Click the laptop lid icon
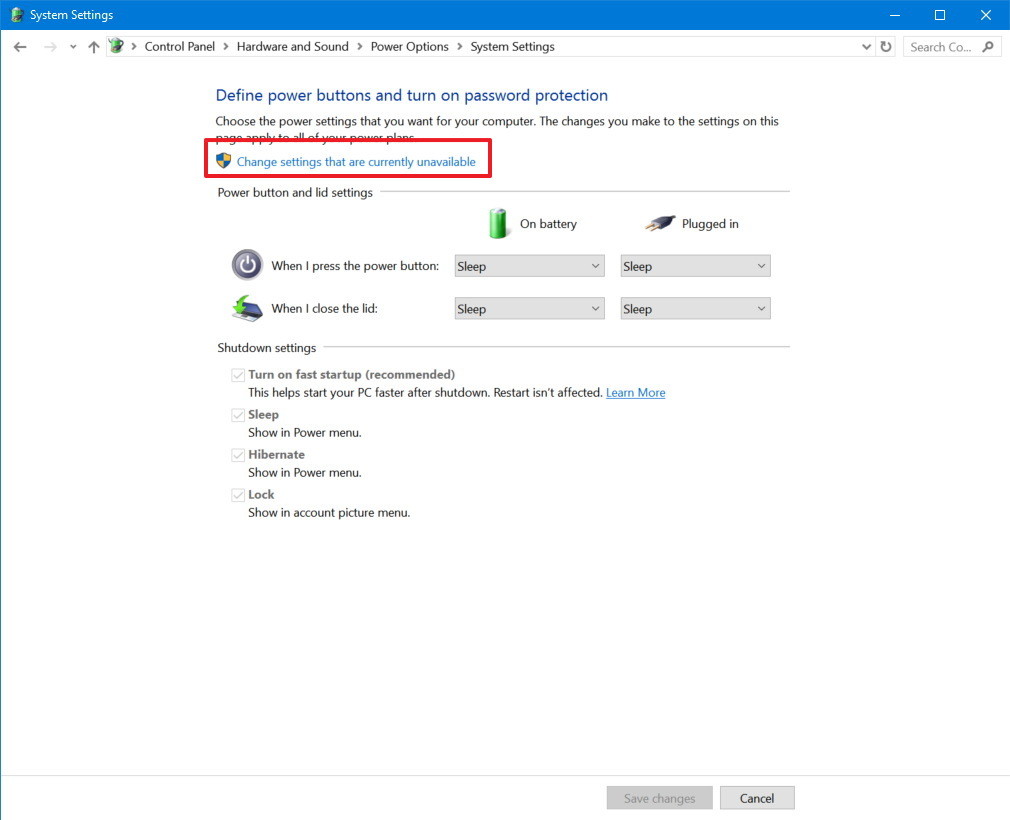 click(x=246, y=308)
